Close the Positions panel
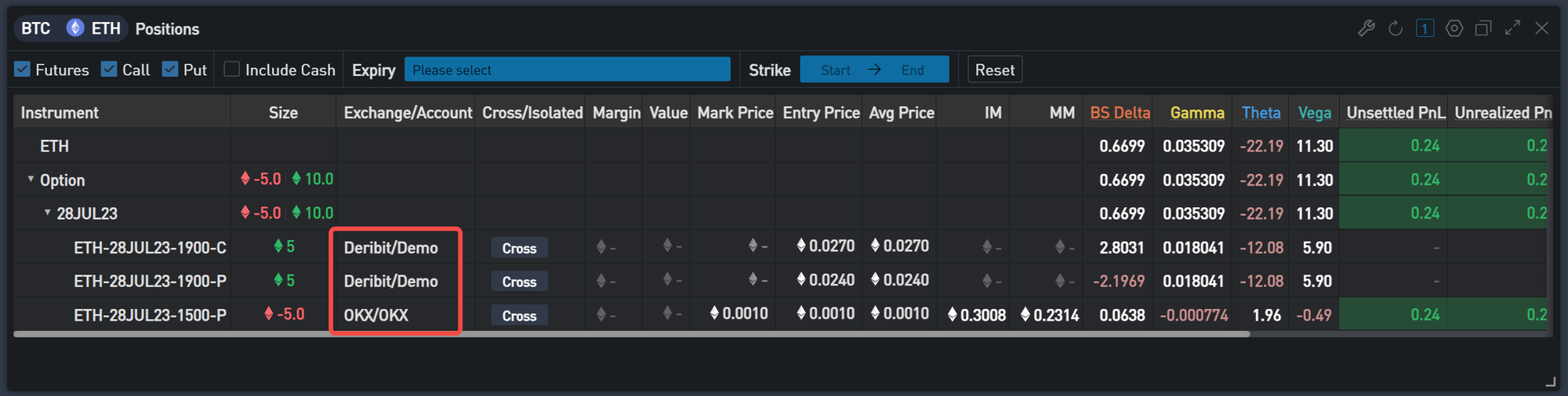This screenshot has height=396, width=1568. click(x=1541, y=28)
